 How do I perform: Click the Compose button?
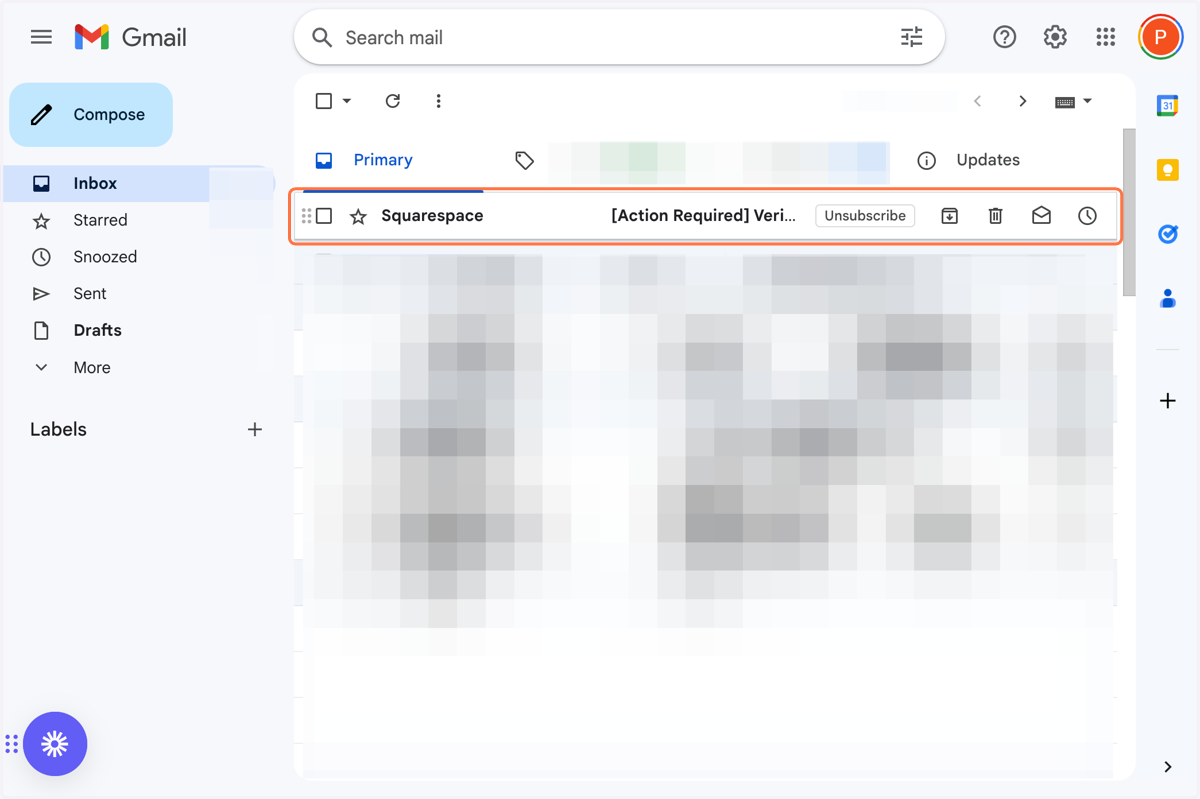[91, 115]
